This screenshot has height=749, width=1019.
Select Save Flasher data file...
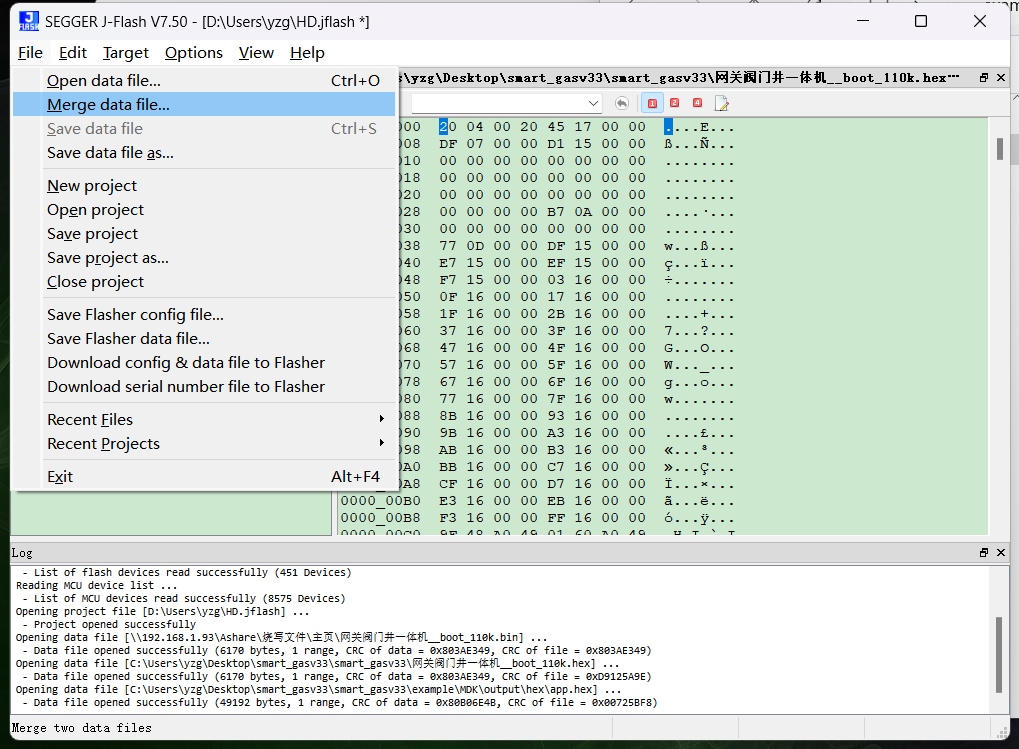tap(204, 338)
